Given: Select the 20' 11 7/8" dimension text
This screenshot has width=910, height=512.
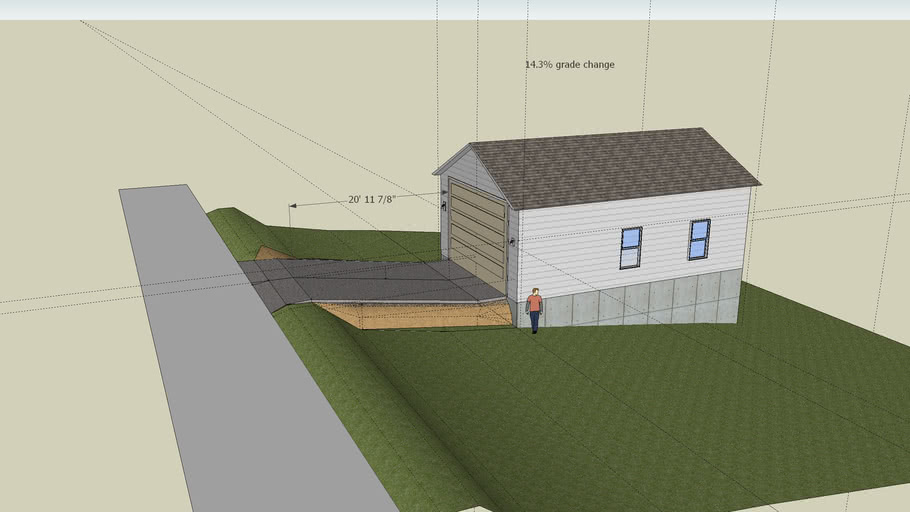Looking at the screenshot, I should click(x=372, y=199).
